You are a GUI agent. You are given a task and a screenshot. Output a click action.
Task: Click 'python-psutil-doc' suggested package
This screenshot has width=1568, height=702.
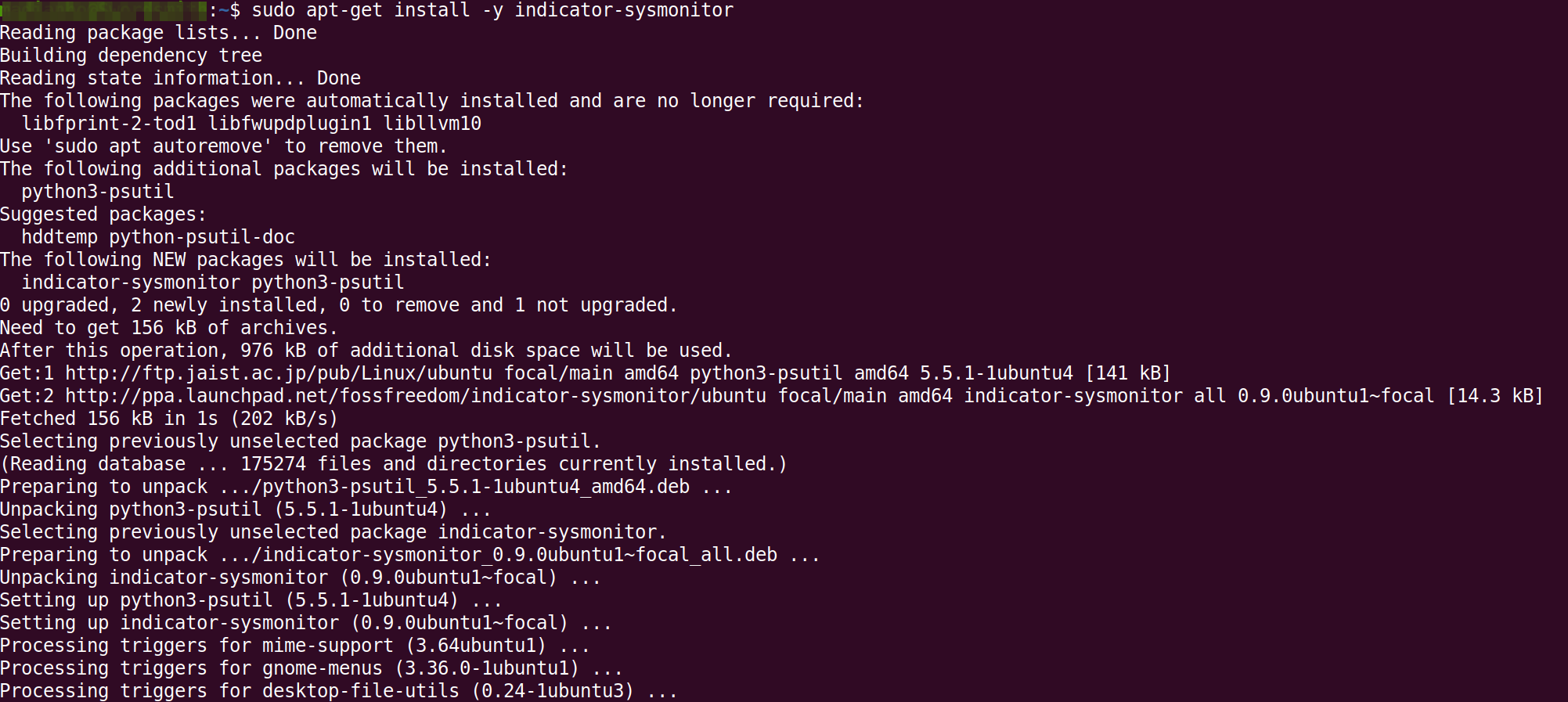tap(202, 237)
